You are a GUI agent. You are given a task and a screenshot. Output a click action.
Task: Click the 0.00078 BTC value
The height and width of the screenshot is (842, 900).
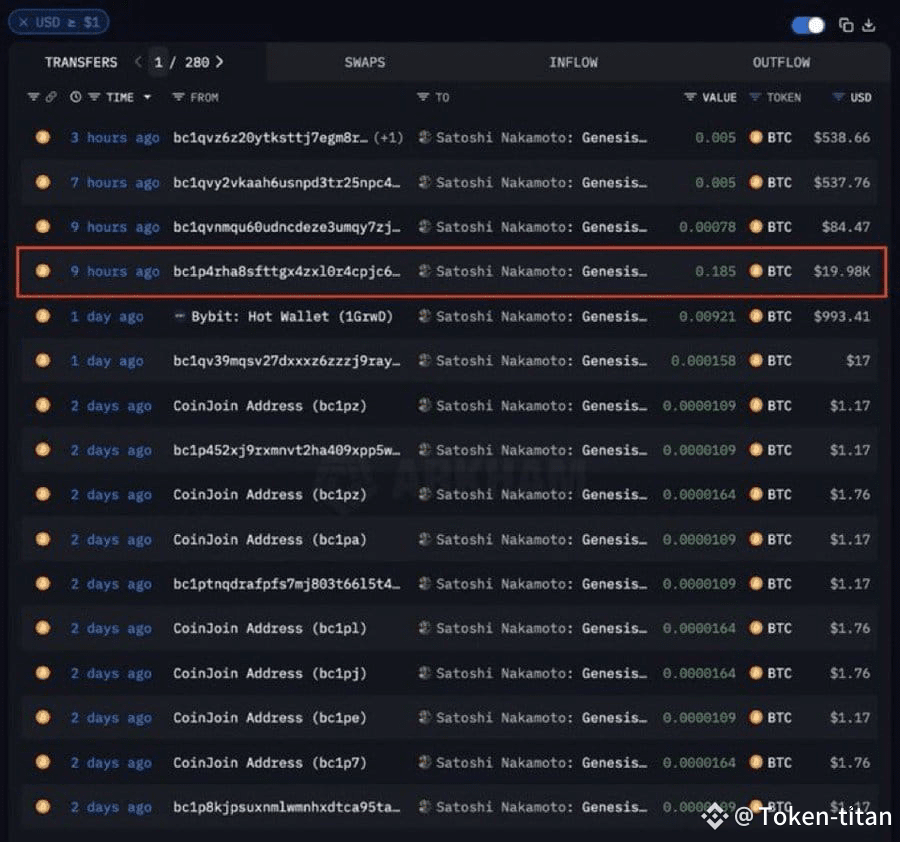707,227
